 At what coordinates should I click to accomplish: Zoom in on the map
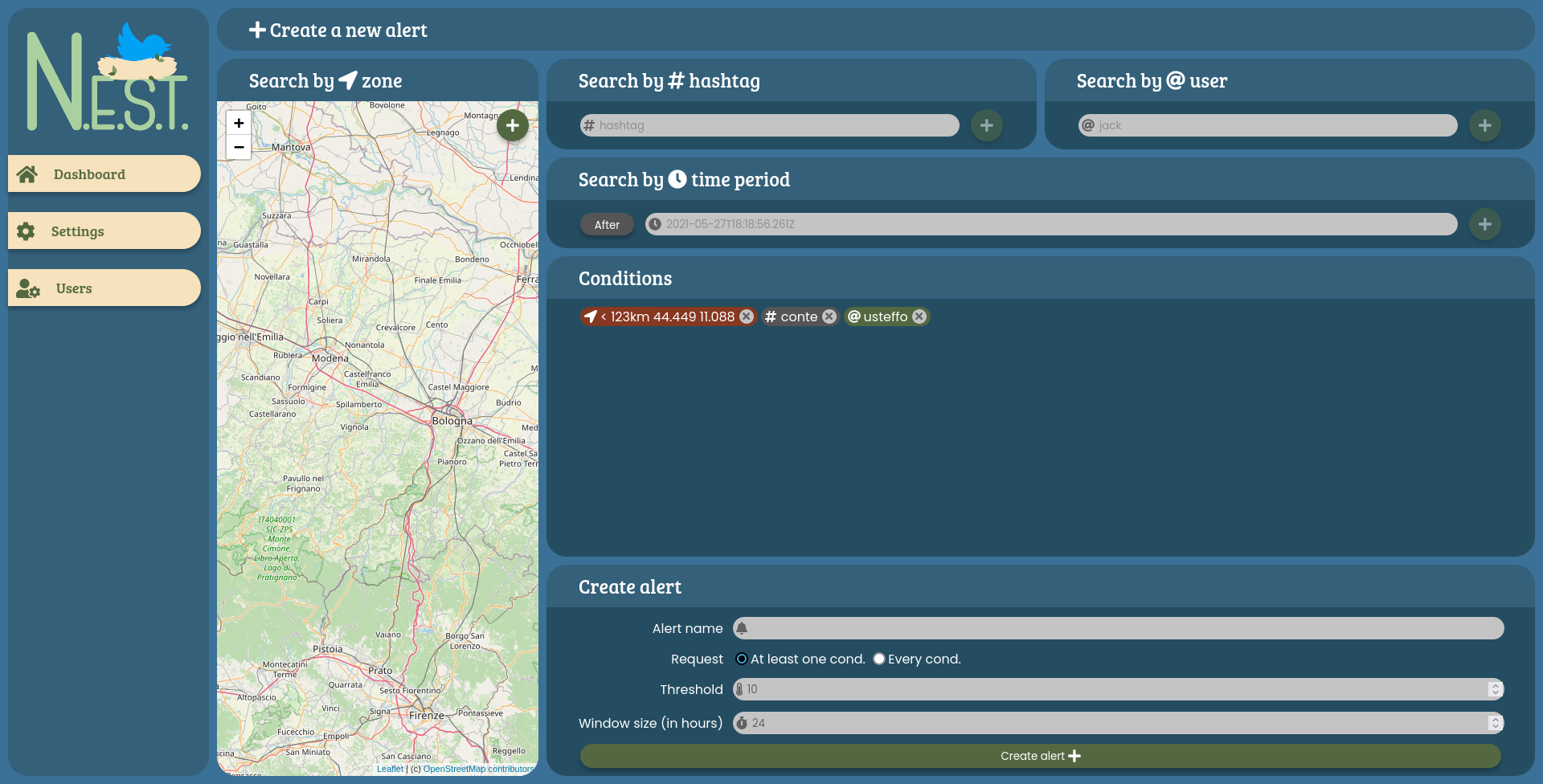pyautogui.click(x=239, y=123)
